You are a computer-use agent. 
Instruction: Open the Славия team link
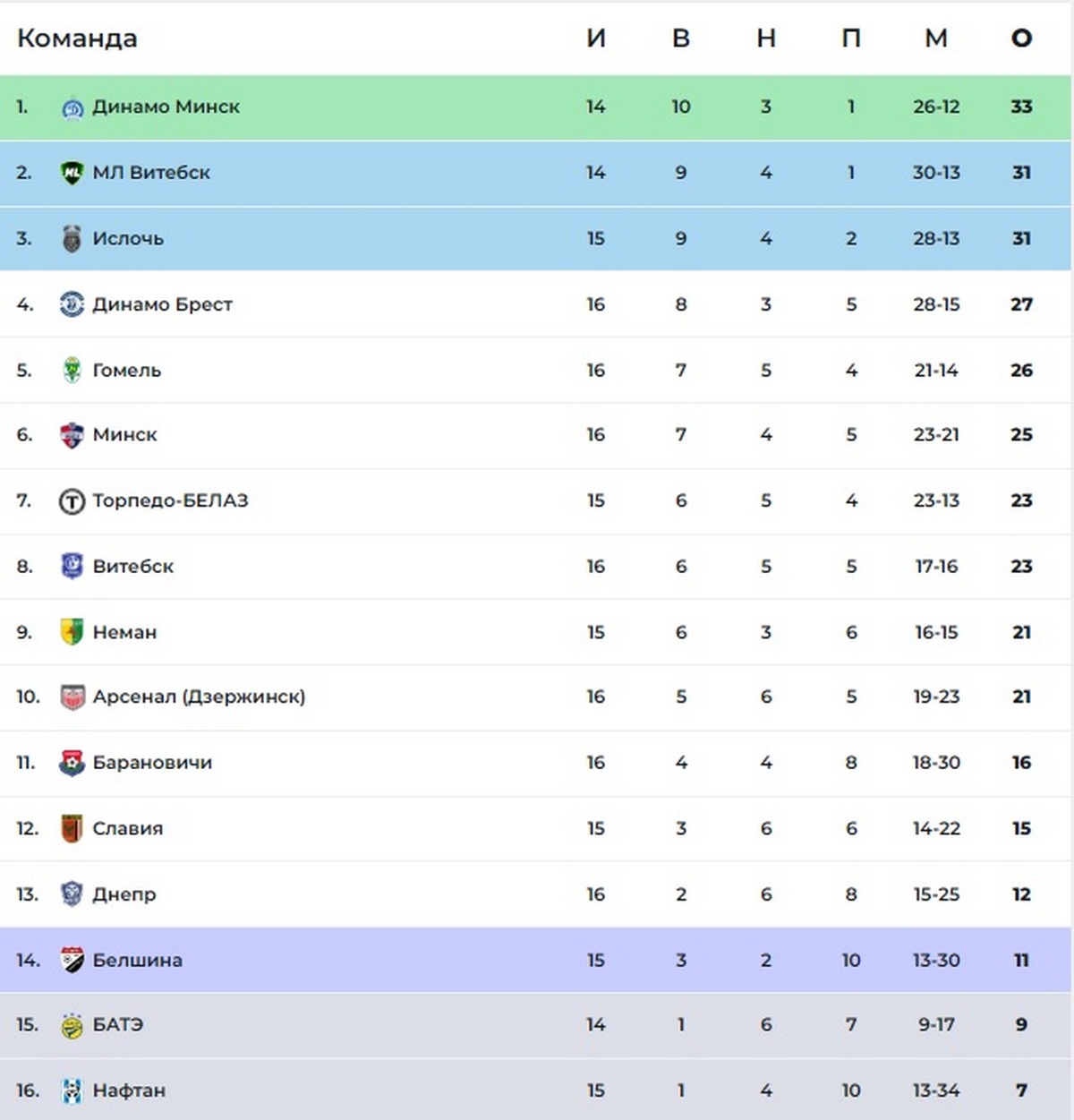128,829
